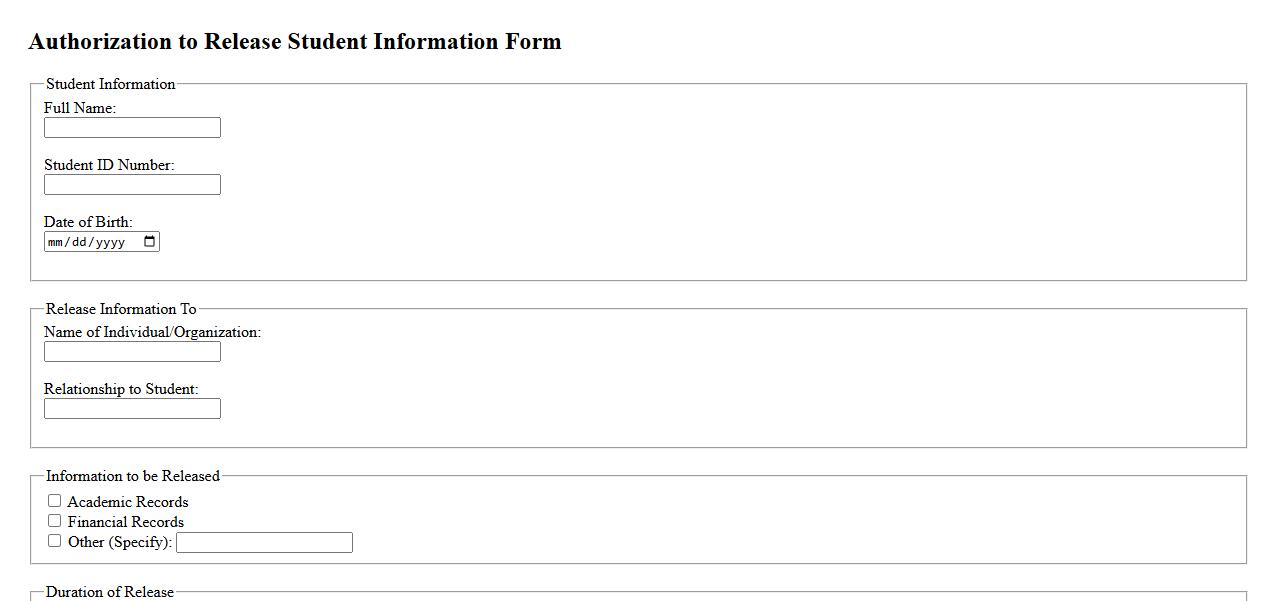Enable the Financial Records checkbox
The width and height of the screenshot is (1278, 601).
click(x=55, y=521)
